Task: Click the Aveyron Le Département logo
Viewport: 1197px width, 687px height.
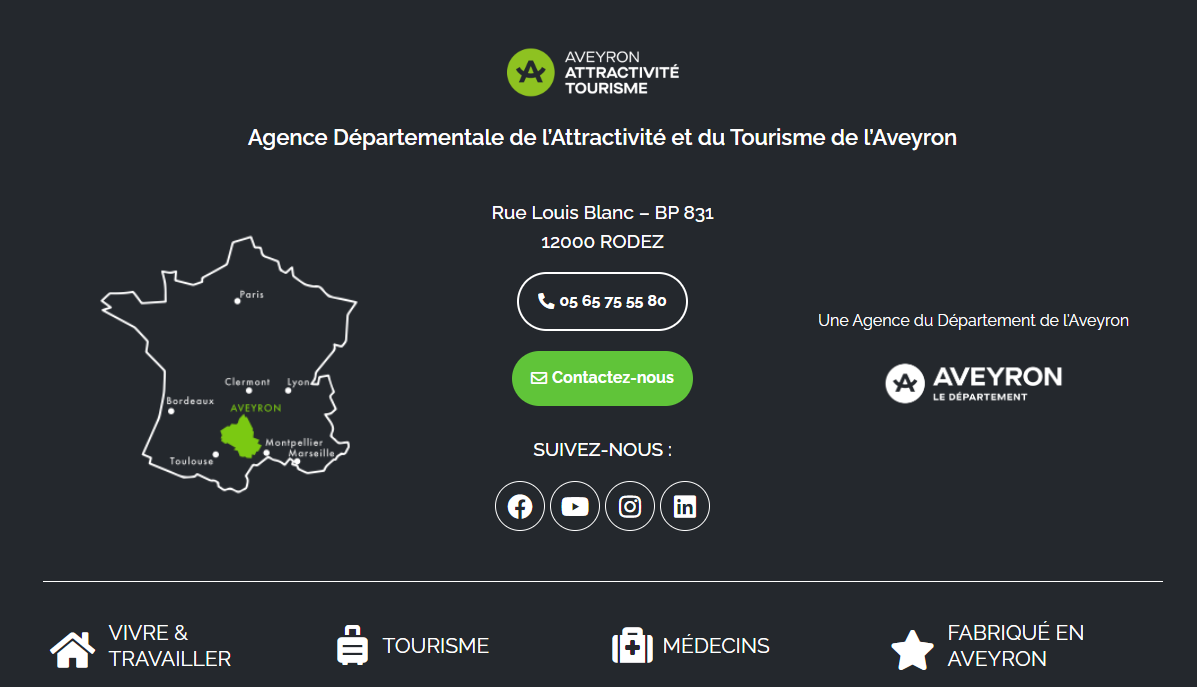Action: click(x=973, y=382)
